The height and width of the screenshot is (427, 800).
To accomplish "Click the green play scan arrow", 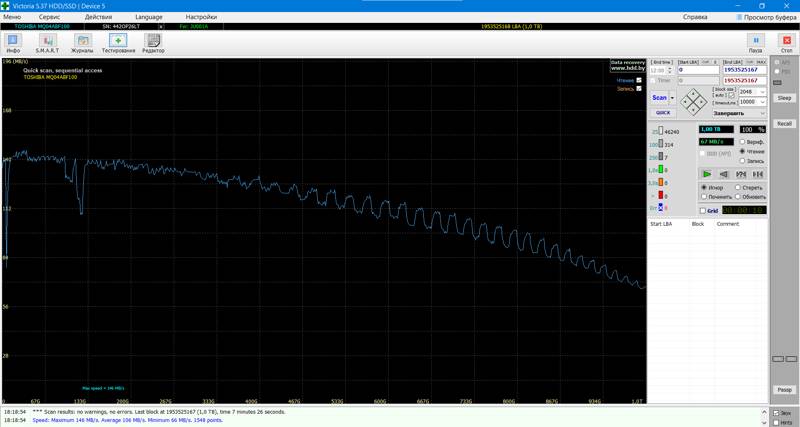I will tap(707, 174).
